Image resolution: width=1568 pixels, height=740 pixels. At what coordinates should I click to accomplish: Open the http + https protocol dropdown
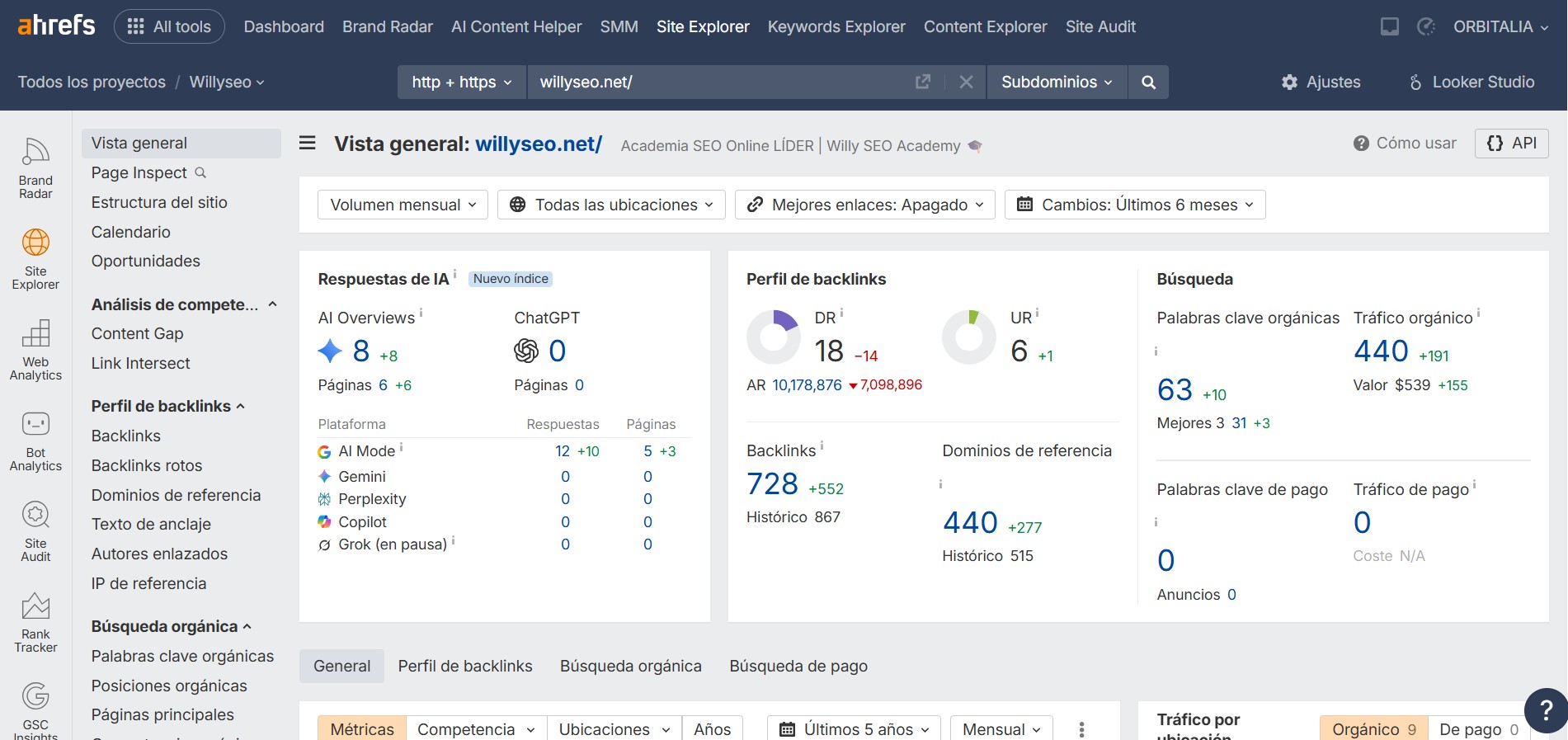tap(462, 82)
